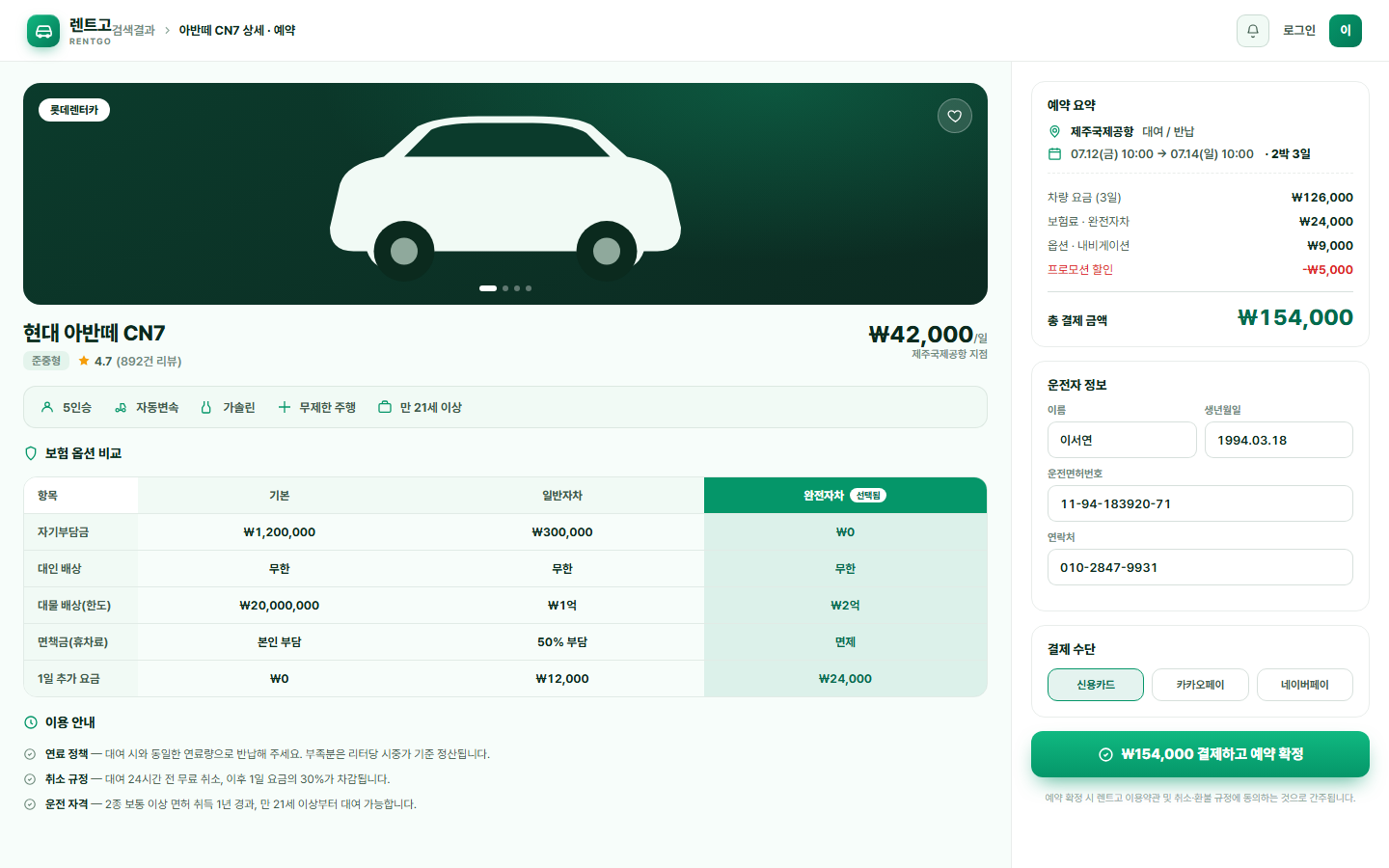Screen dimensions: 1389x868
Task: Go to 검색결과 breadcrumb
Action: (133, 31)
